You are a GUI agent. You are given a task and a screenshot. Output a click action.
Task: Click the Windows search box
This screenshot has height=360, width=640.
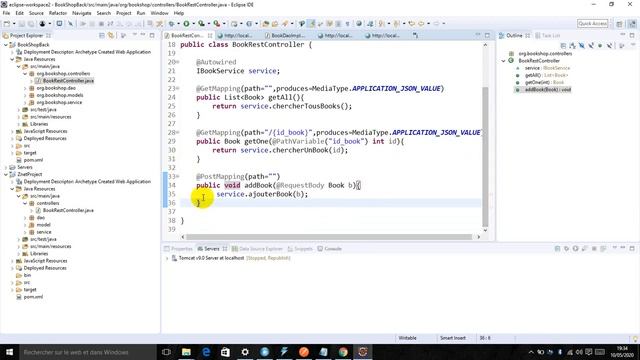point(88,352)
